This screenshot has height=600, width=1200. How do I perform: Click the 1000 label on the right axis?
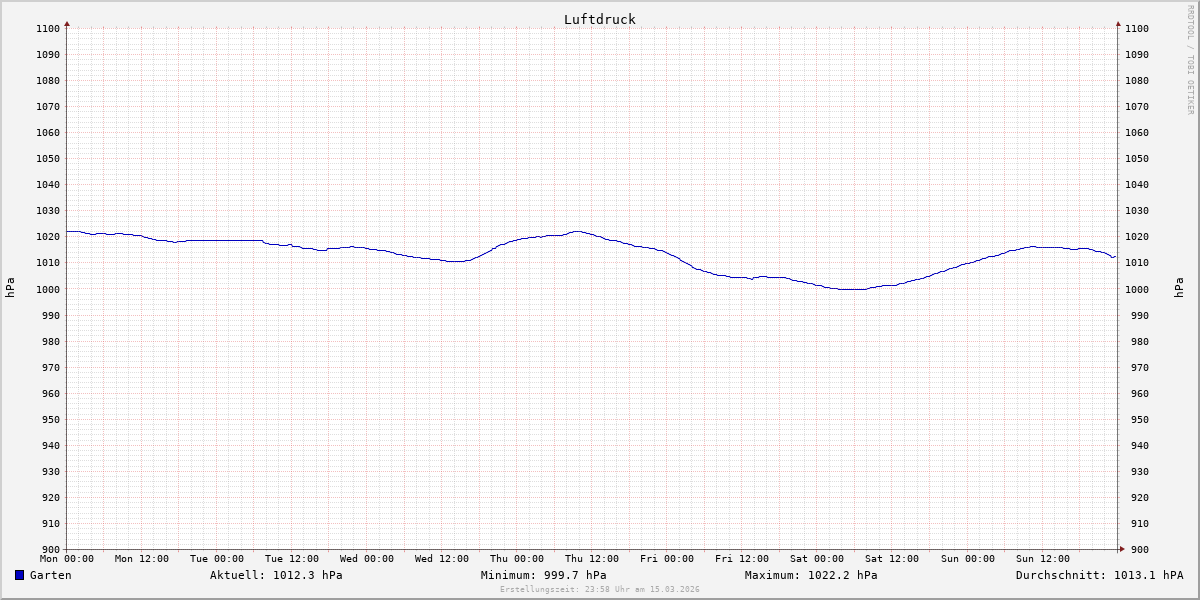pyautogui.click(x=1137, y=289)
